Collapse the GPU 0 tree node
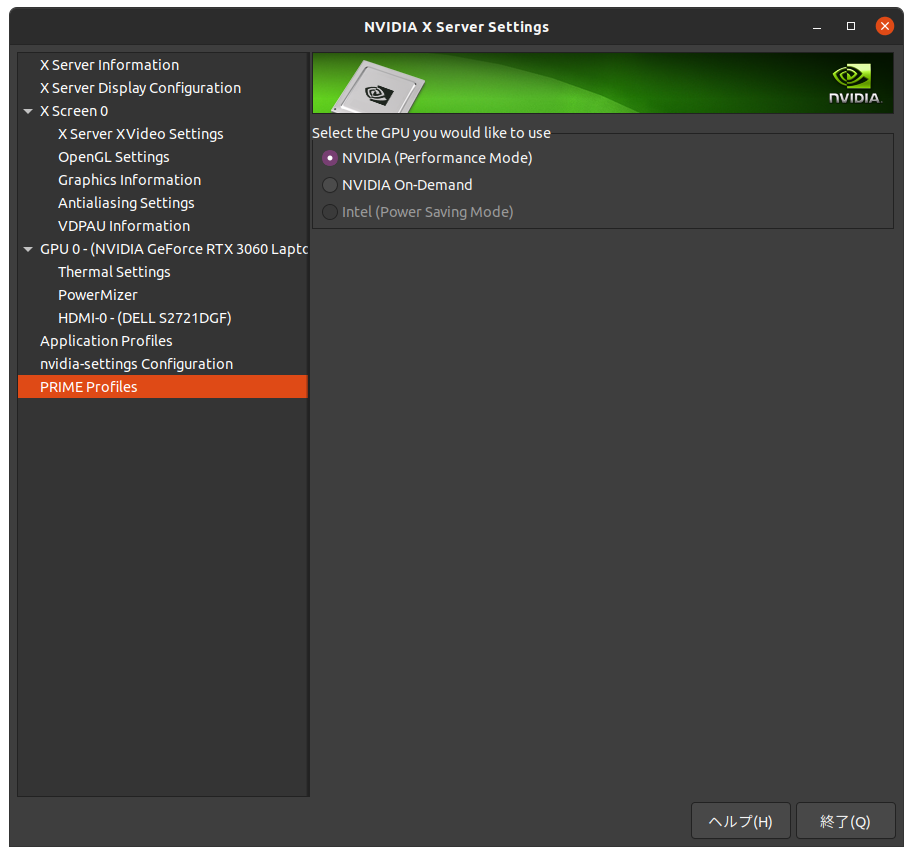The height and width of the screenshot is (856, 913). (x=28, y=249)
